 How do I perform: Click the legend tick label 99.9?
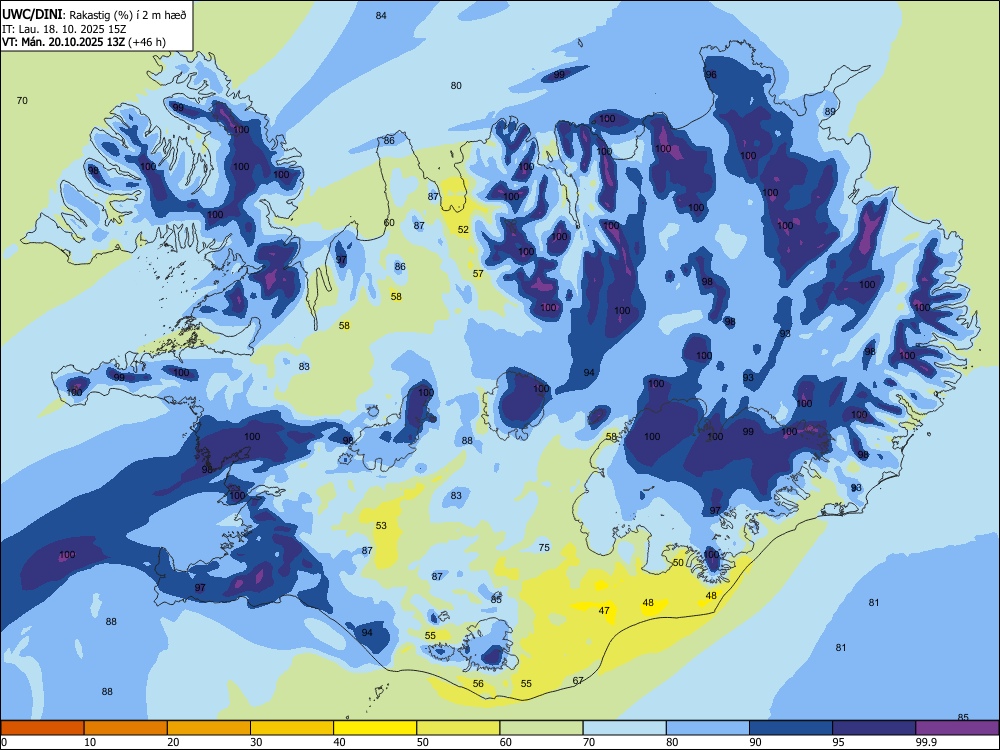(925, 742)
